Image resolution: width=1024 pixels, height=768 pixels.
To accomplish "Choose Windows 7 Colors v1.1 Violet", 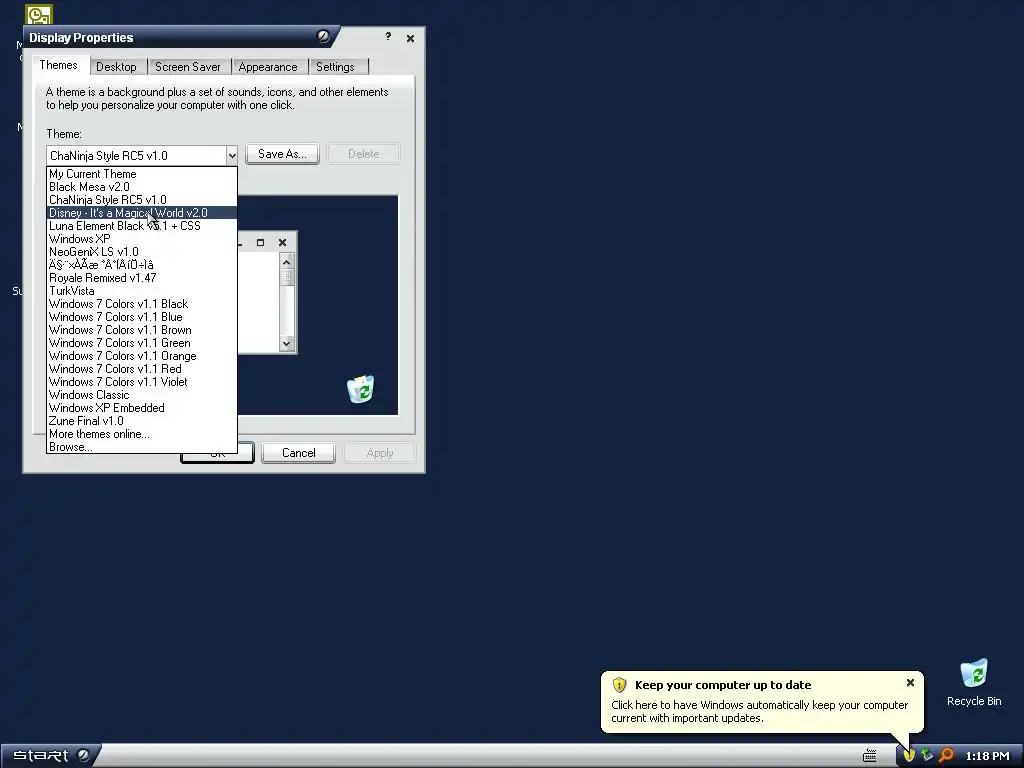I will pos(142,382).
